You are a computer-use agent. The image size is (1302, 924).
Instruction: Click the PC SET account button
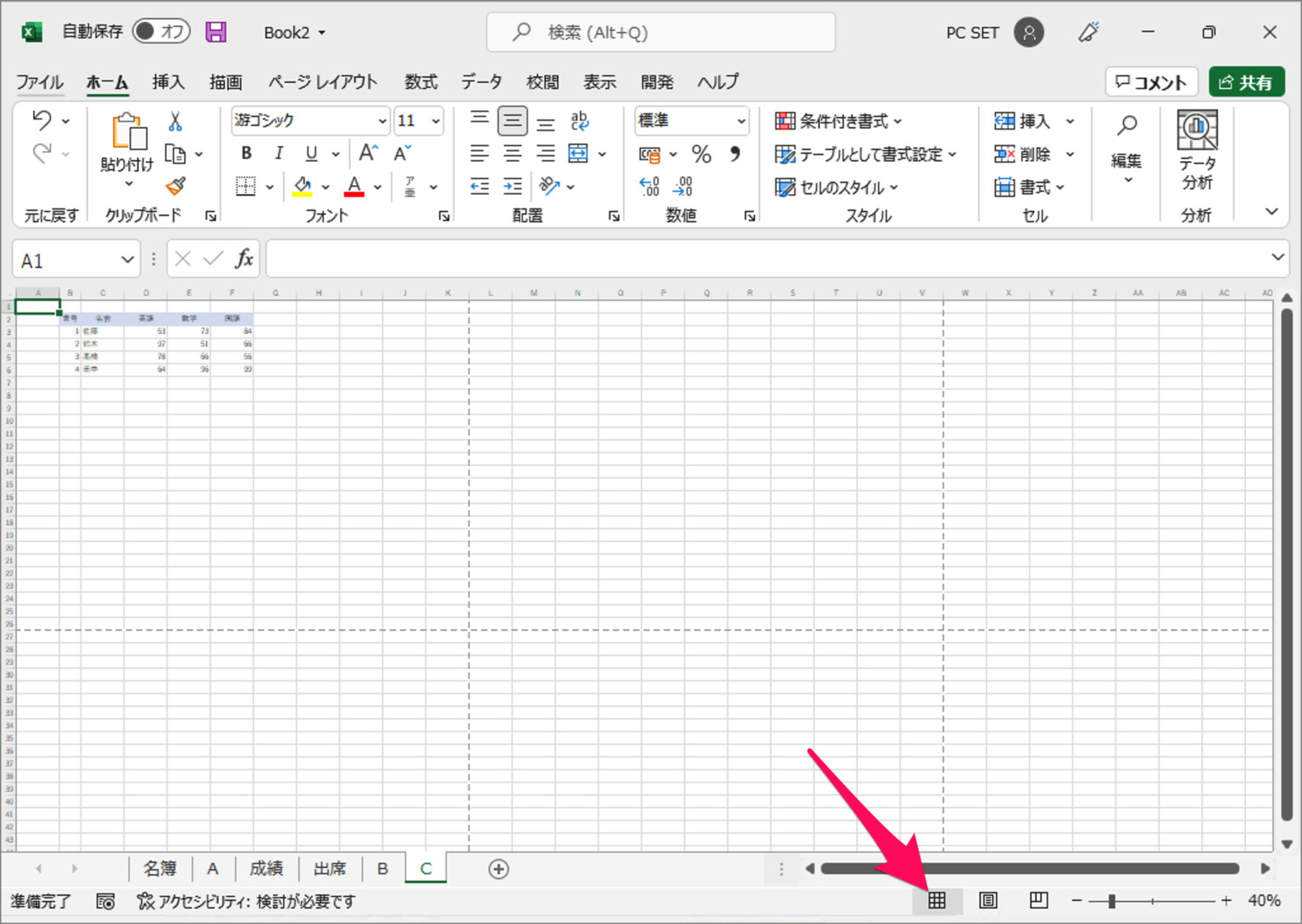click(x=994, y=32)
